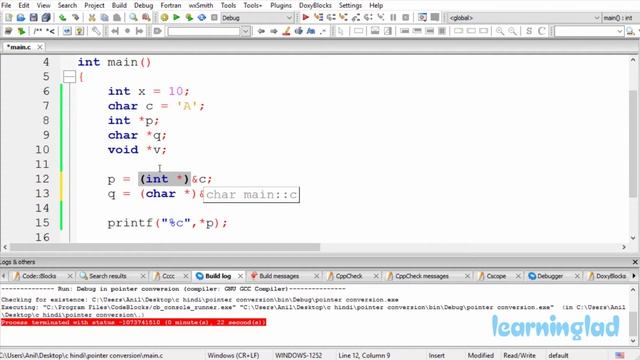Image resolution: width=640 pixels, height=360 pixels.
Task: Click the incremental search input field
Action: click(204, 31)
